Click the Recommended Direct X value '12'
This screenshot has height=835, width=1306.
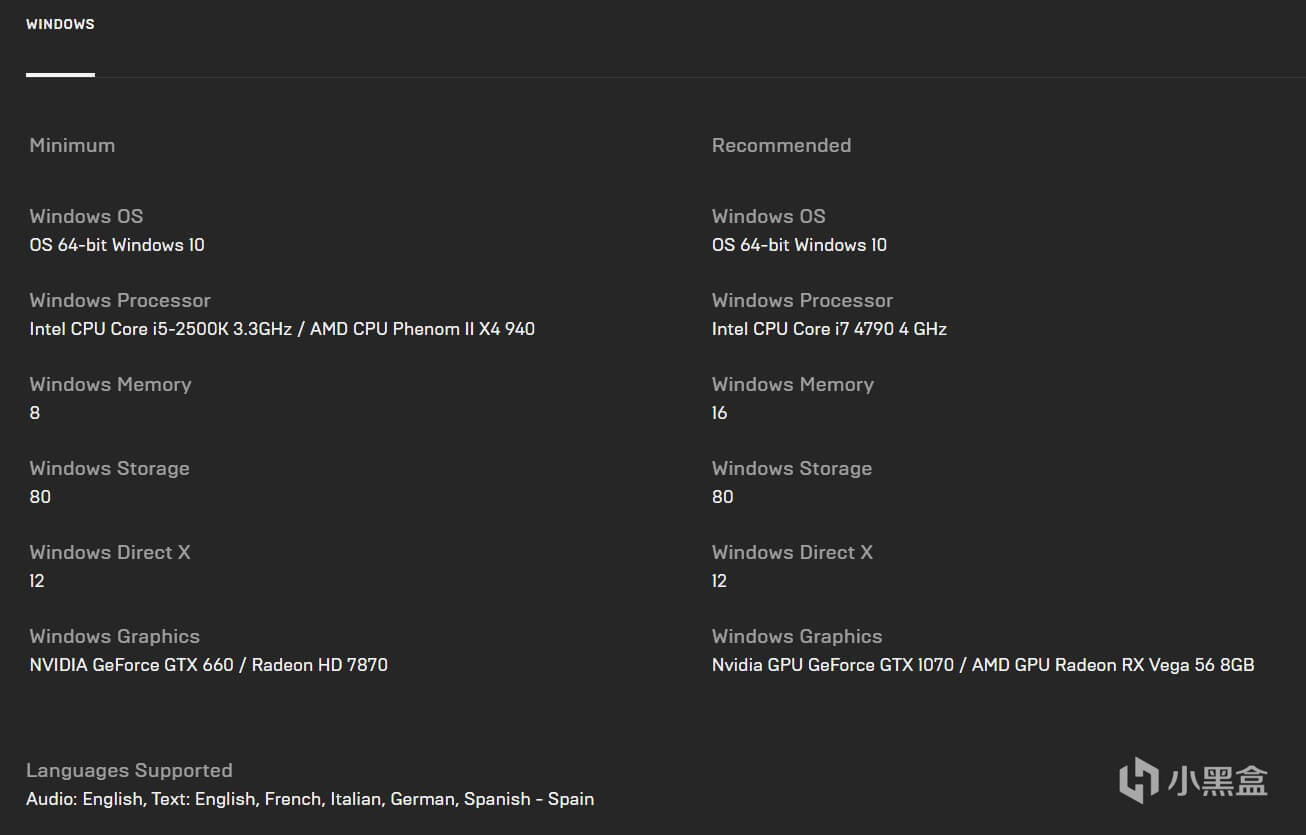[x=719, y=581]
